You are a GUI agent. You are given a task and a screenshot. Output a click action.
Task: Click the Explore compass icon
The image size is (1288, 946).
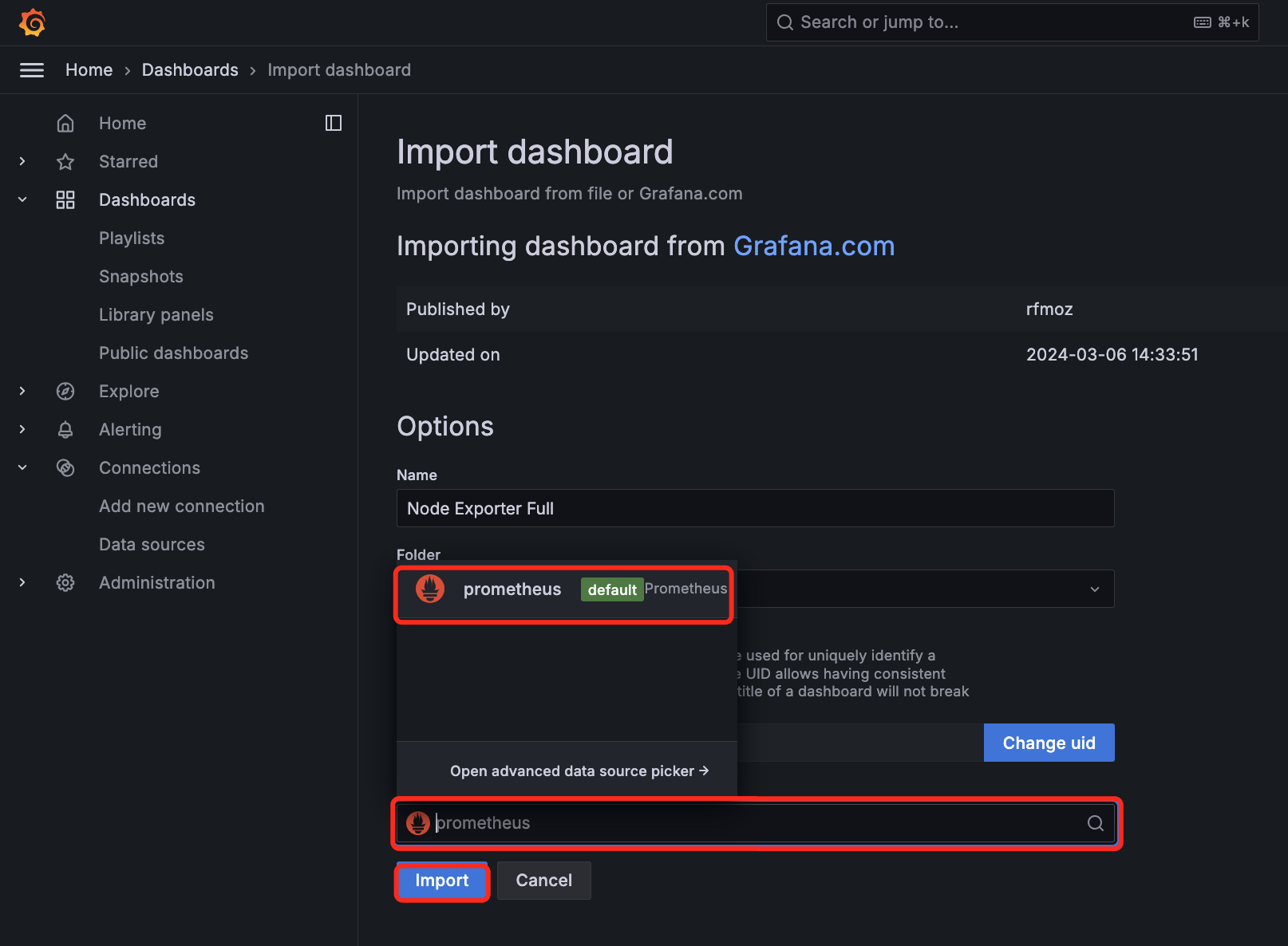pos(65,391)
